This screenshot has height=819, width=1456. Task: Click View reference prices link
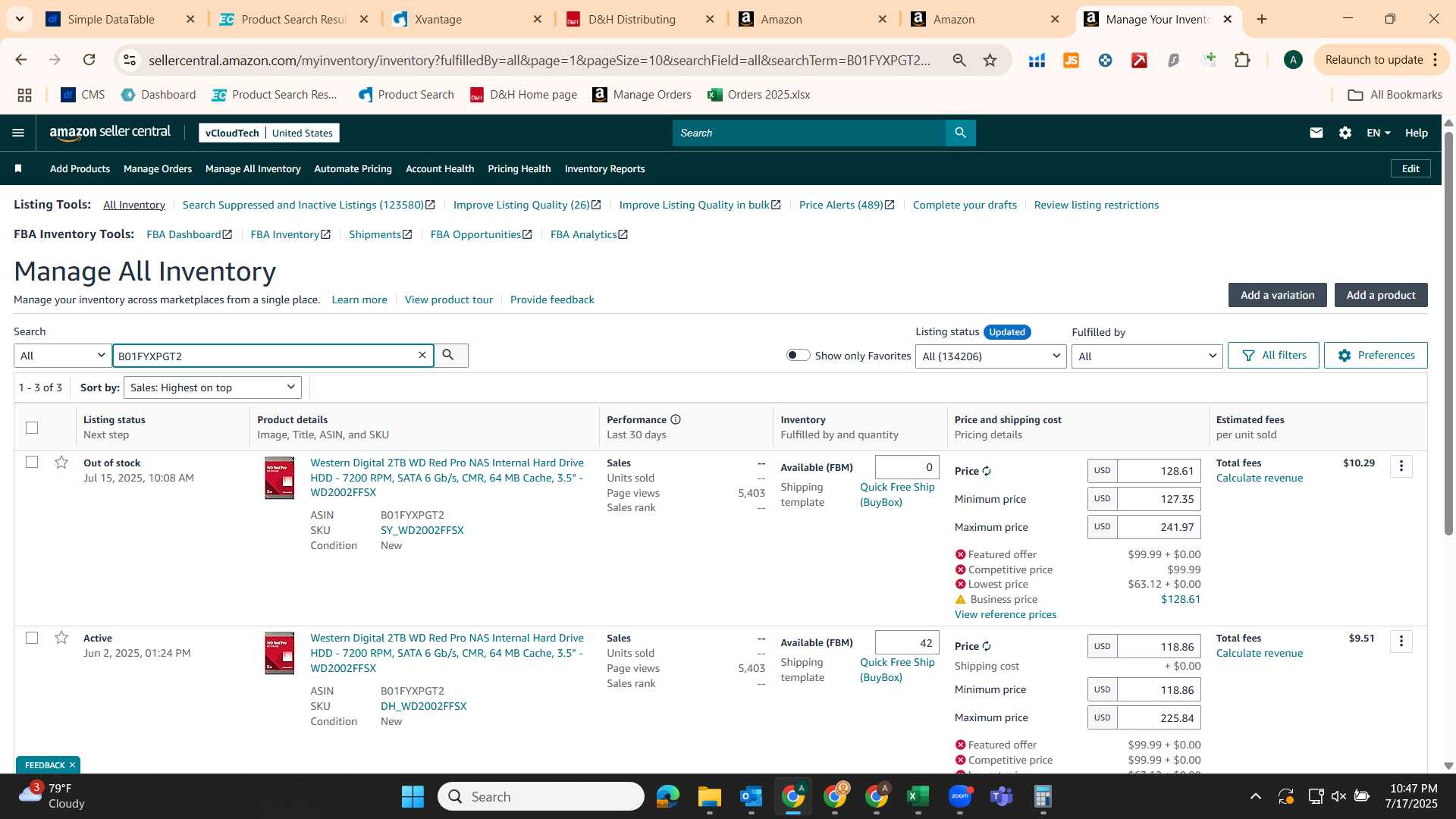(x=1005, y=614)
